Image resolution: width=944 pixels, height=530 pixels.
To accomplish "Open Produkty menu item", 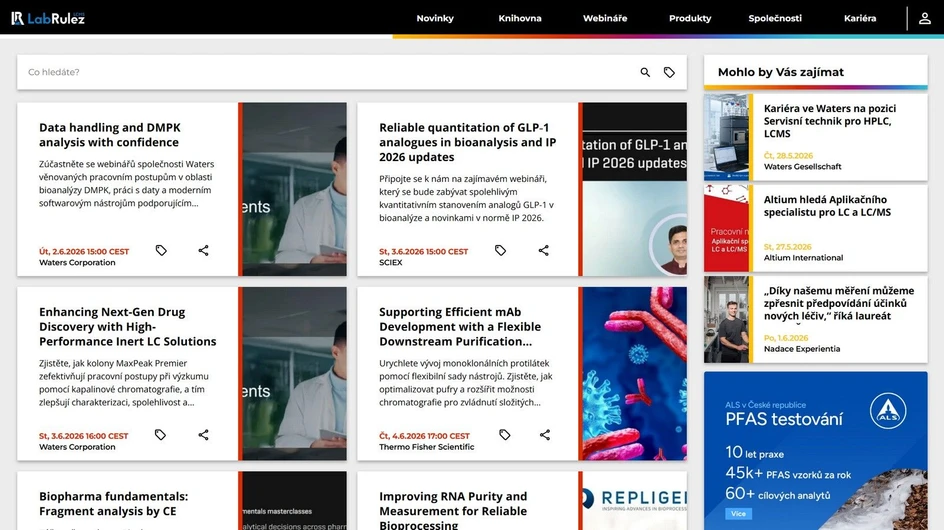I will click(690, 18).
